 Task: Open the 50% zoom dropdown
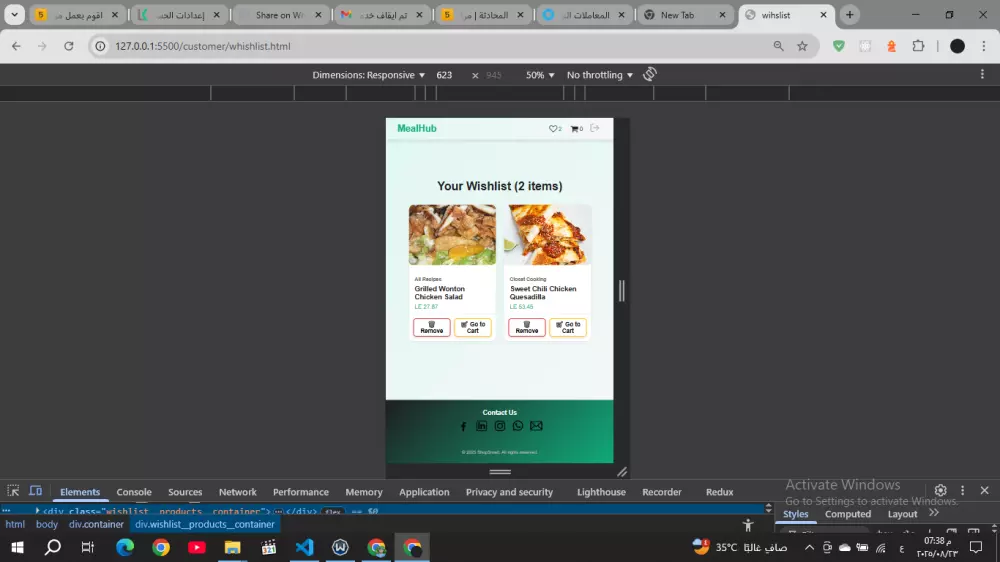(x=540, y=75)
